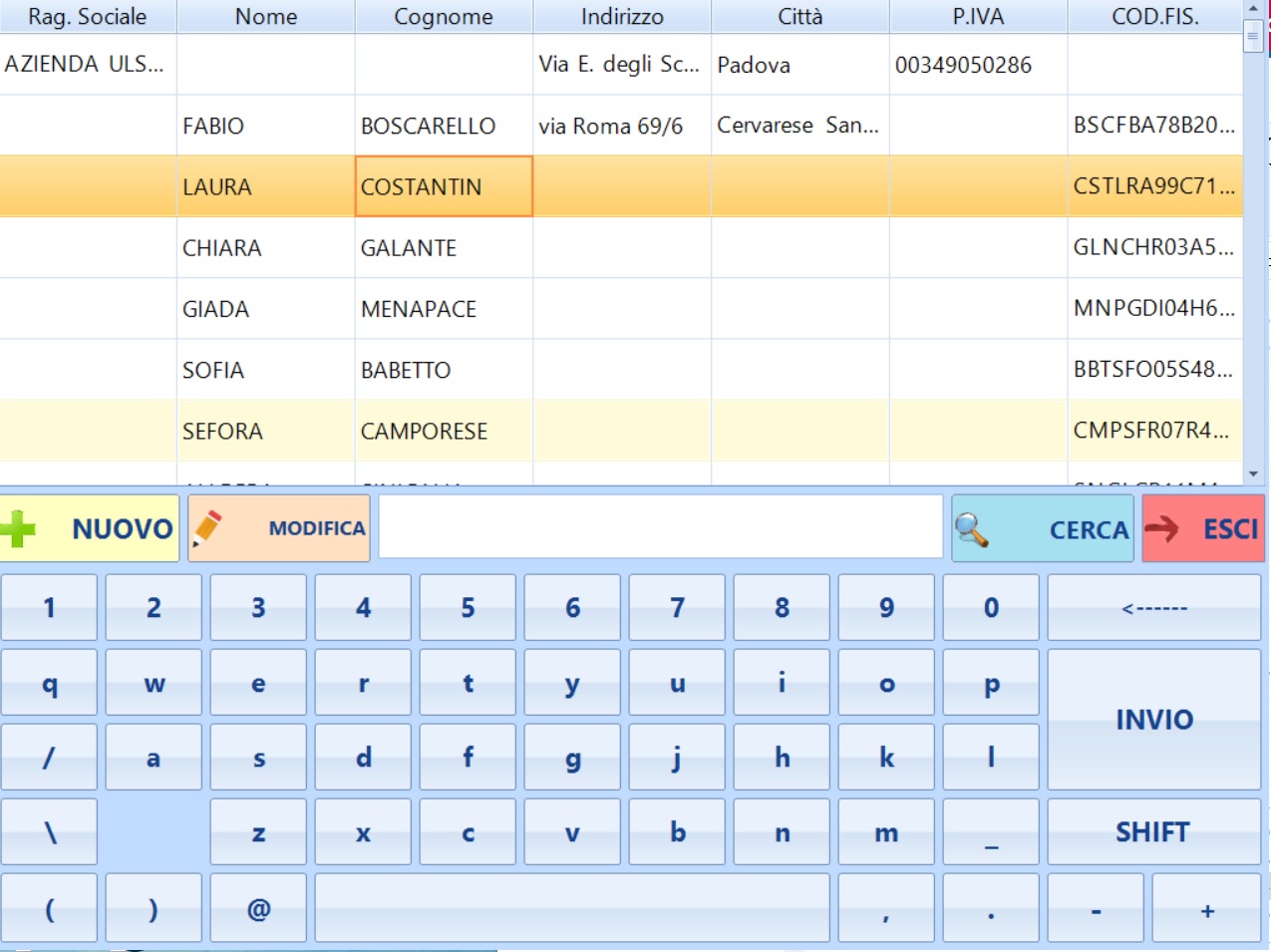Sort by the Rag. Sociale column header
Viewport: 1271px width, 952px height.
click(x=88, y=17)
